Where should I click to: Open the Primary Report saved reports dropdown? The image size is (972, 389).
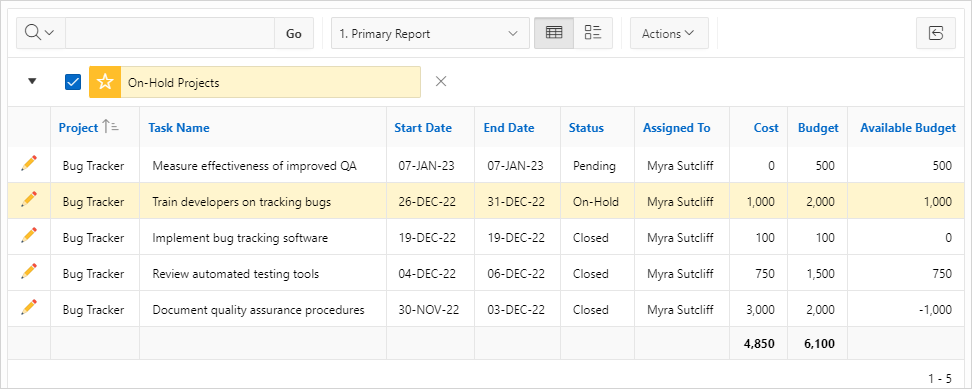pyautogui.click(x=430, y=33)
